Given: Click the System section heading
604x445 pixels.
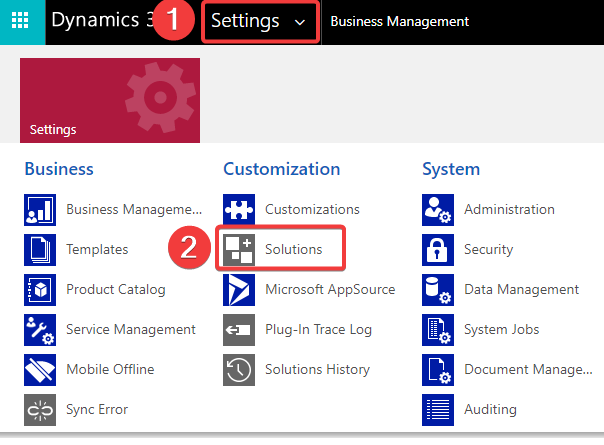Looking at the screenshot, I should point(451,169).
